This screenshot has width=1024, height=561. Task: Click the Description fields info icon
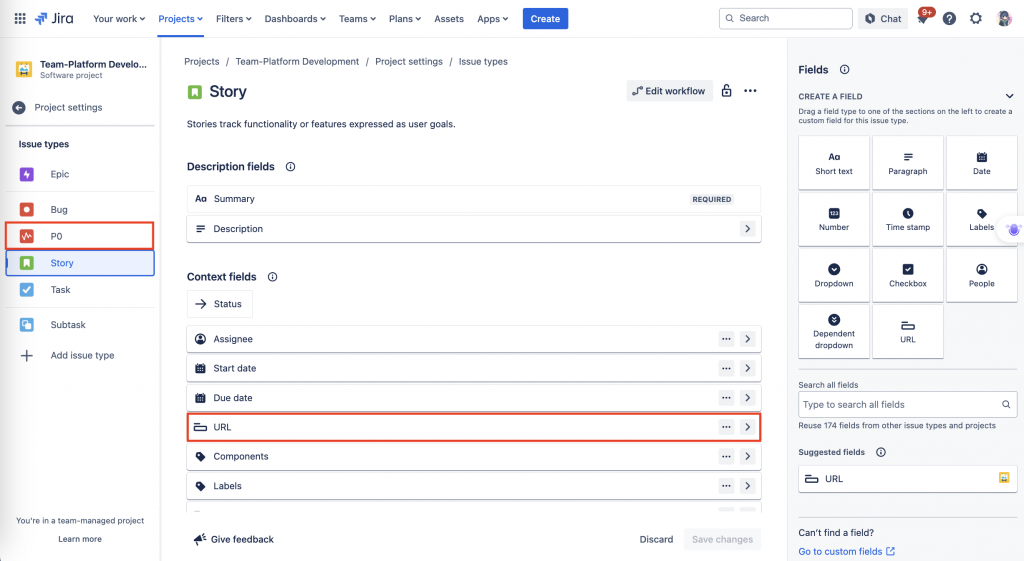point(290,167)
